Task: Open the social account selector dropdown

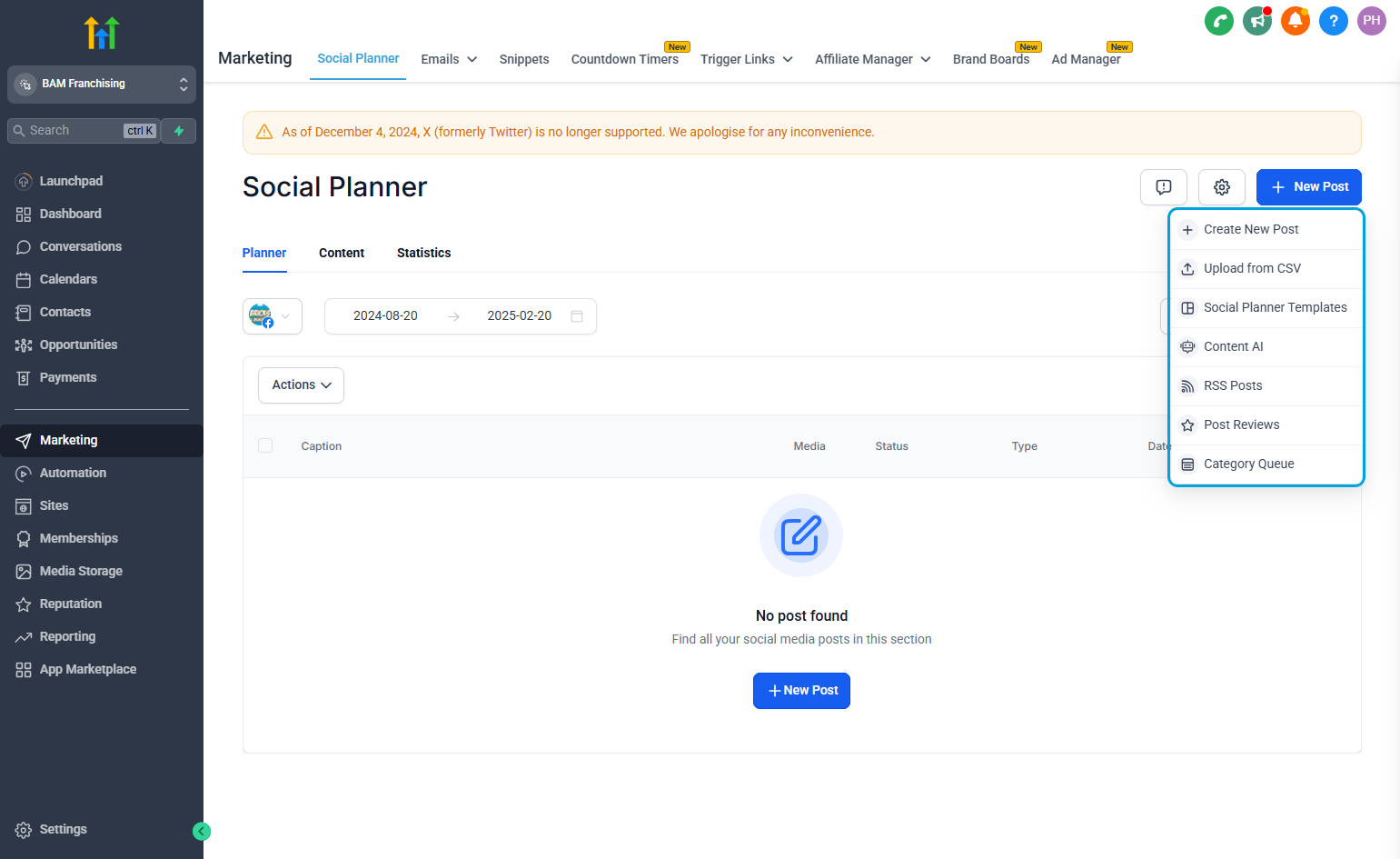Action: pyautogui.click(x=273, y=316)
